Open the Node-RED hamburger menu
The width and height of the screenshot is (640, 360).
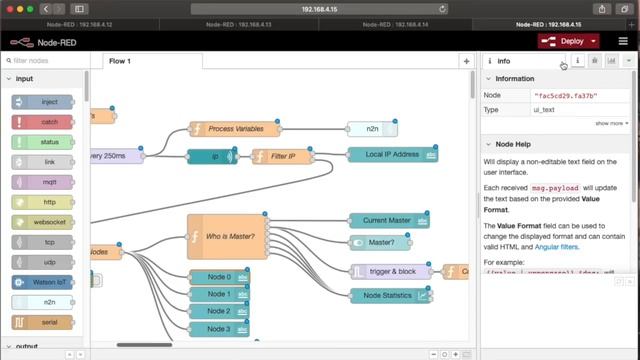623,41
